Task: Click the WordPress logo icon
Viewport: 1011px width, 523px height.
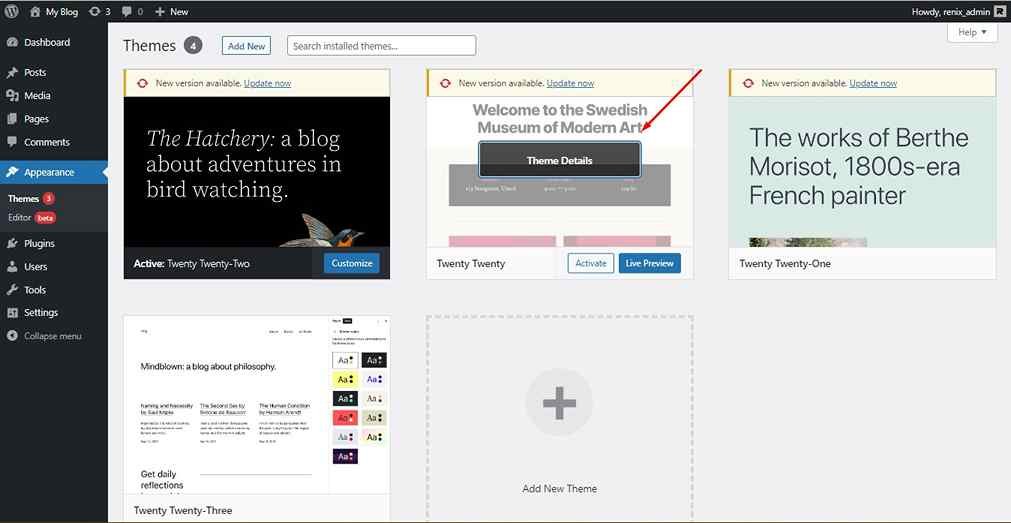Action: (12, 11)
